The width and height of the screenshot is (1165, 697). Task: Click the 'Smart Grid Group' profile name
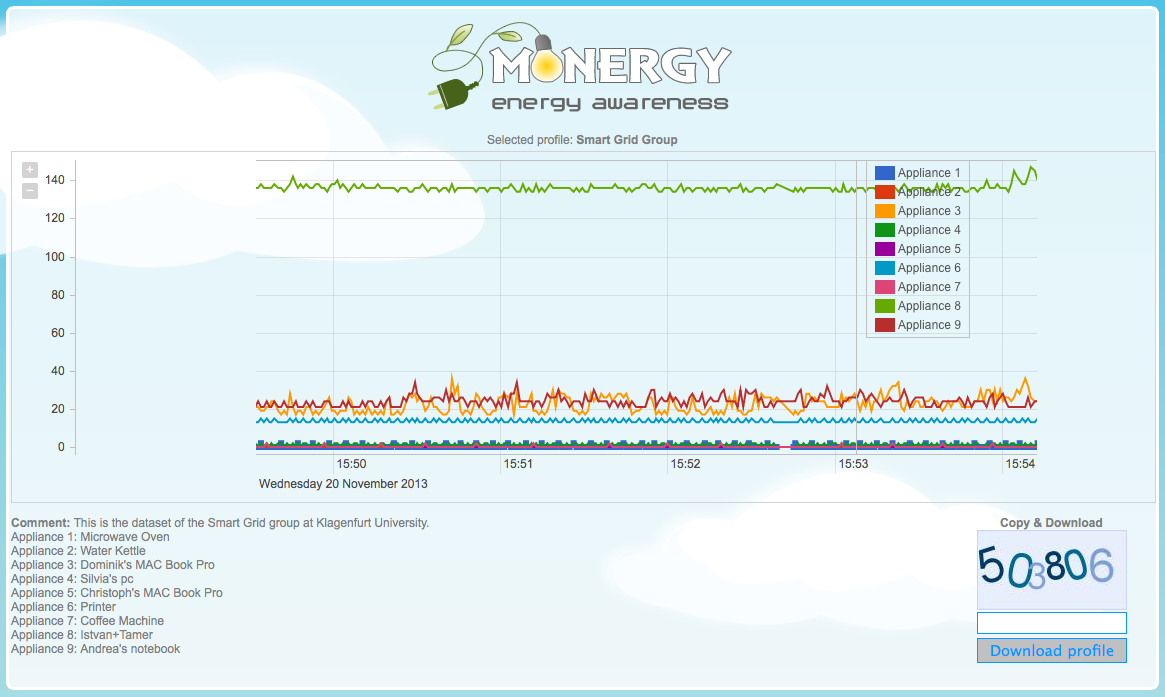(x=626, y=140)
